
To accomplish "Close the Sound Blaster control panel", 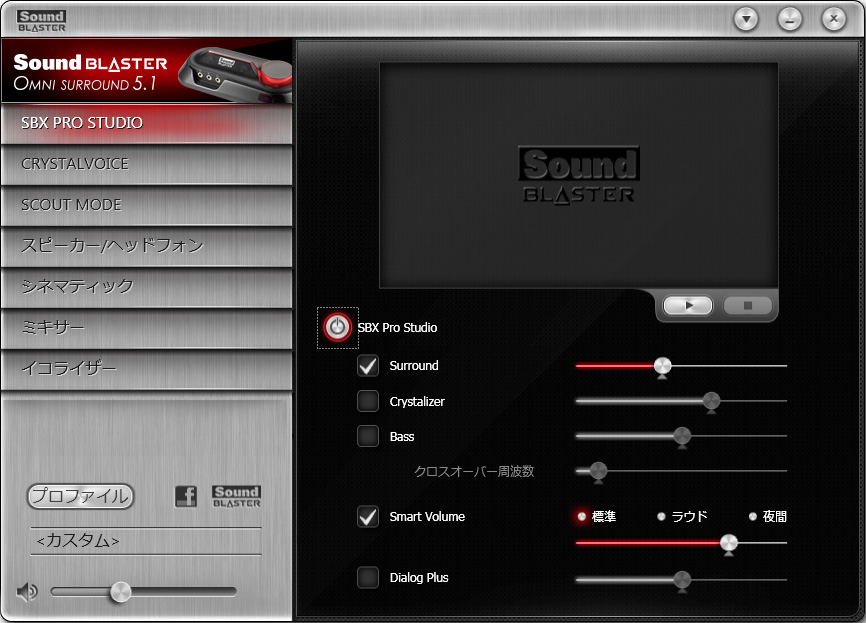I will 833,19.
